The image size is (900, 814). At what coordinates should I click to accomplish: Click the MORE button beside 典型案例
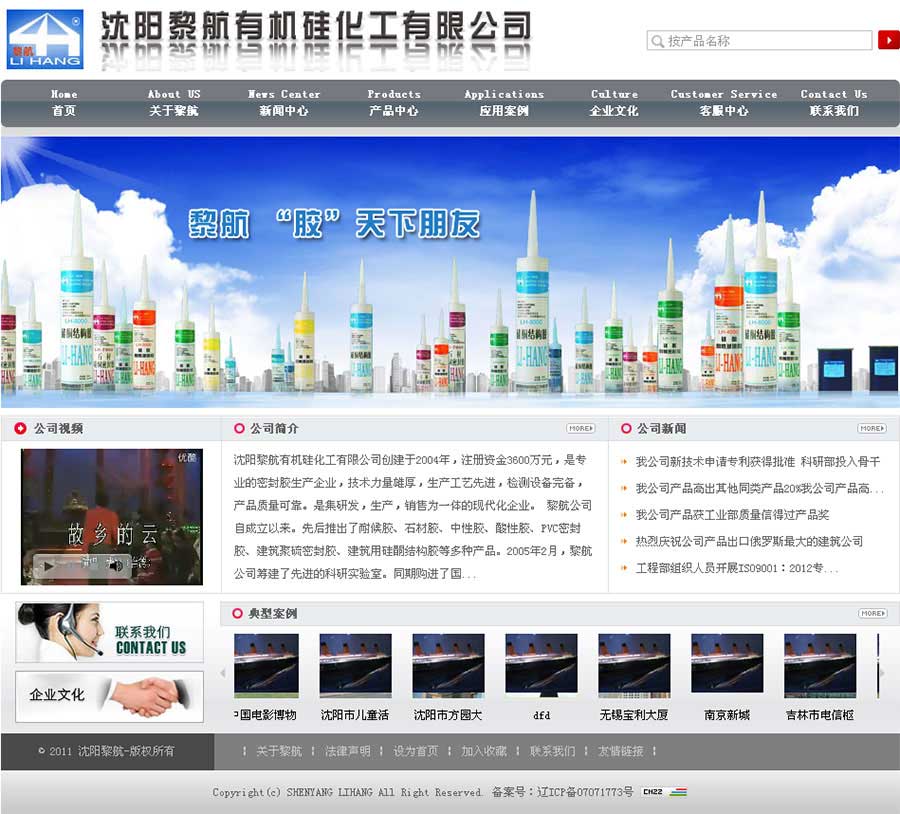[872, 613]
